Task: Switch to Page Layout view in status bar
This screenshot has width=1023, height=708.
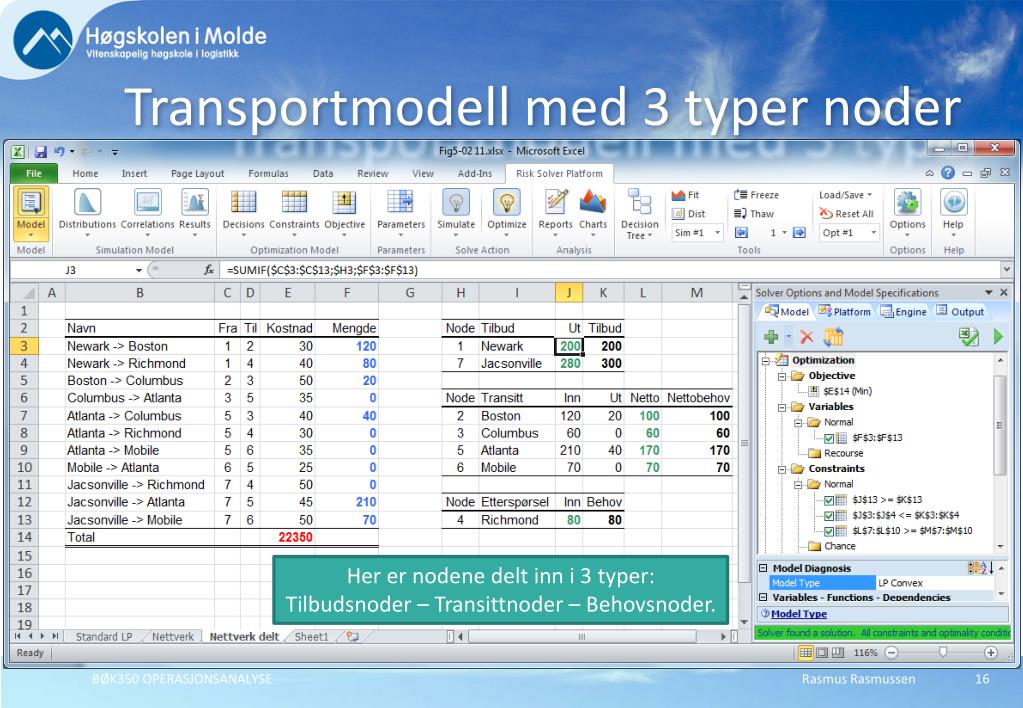Action: click(x=822, y=653)
